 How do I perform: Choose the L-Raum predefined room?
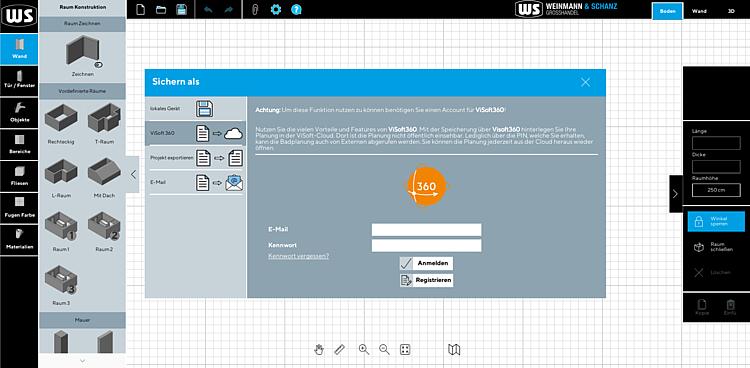(61, 172)
